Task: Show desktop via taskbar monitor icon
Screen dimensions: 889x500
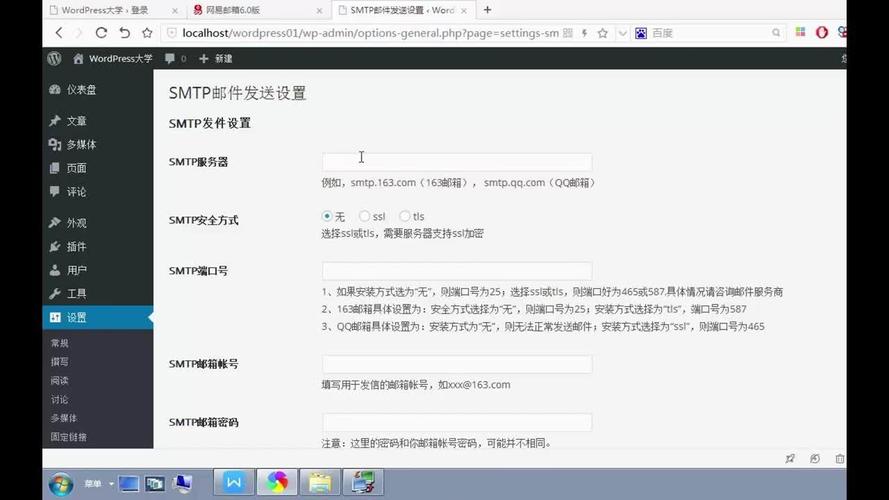Action: pos(129,484)
